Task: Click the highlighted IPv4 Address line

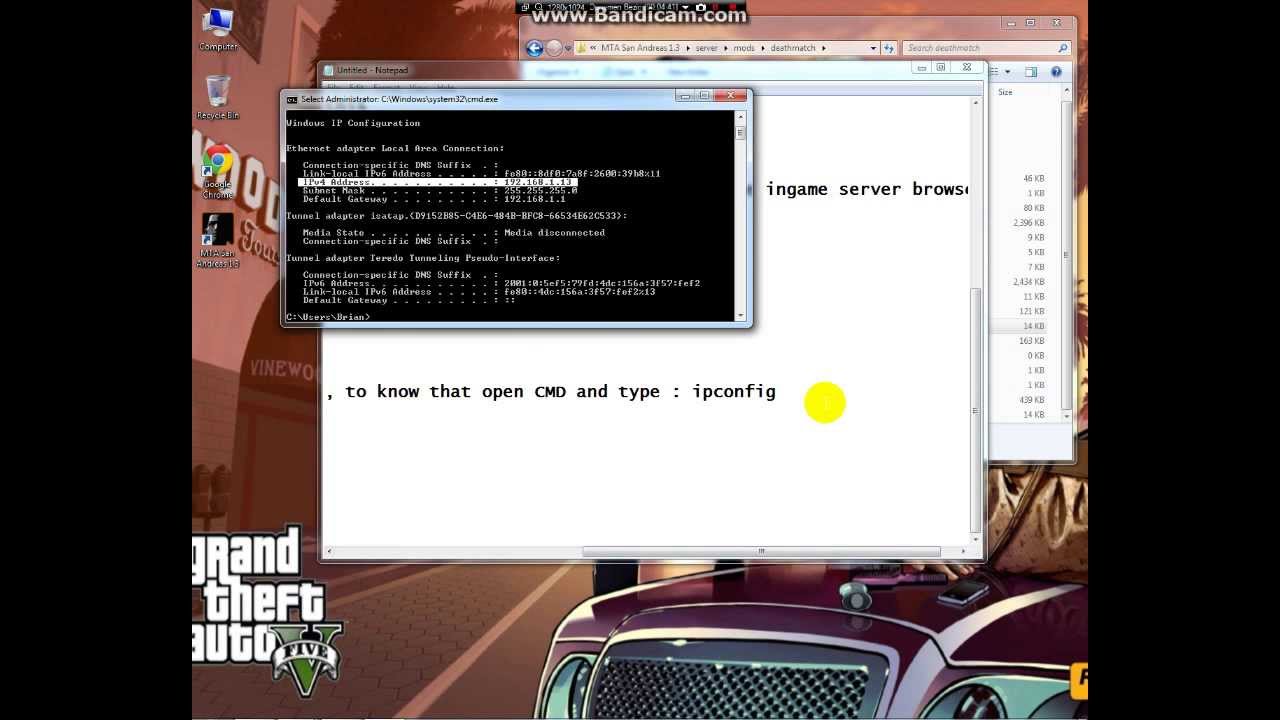Action: coord(438,182)
